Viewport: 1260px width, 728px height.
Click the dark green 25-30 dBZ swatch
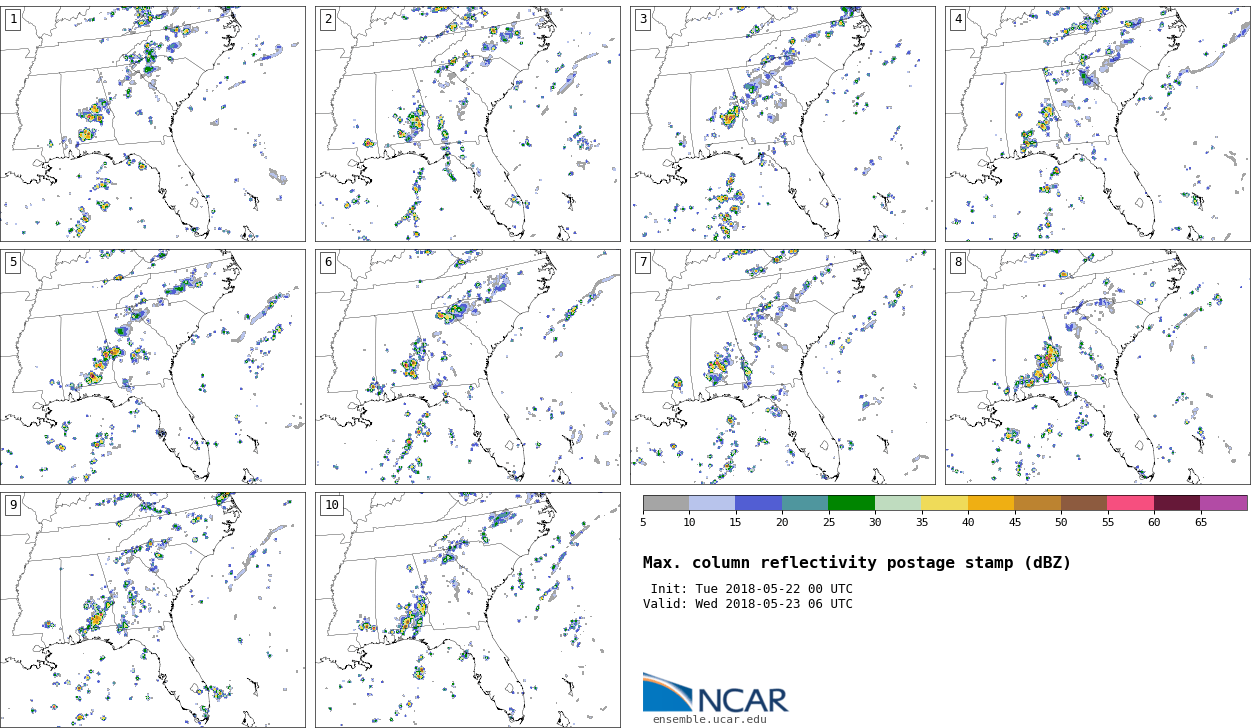851,503
